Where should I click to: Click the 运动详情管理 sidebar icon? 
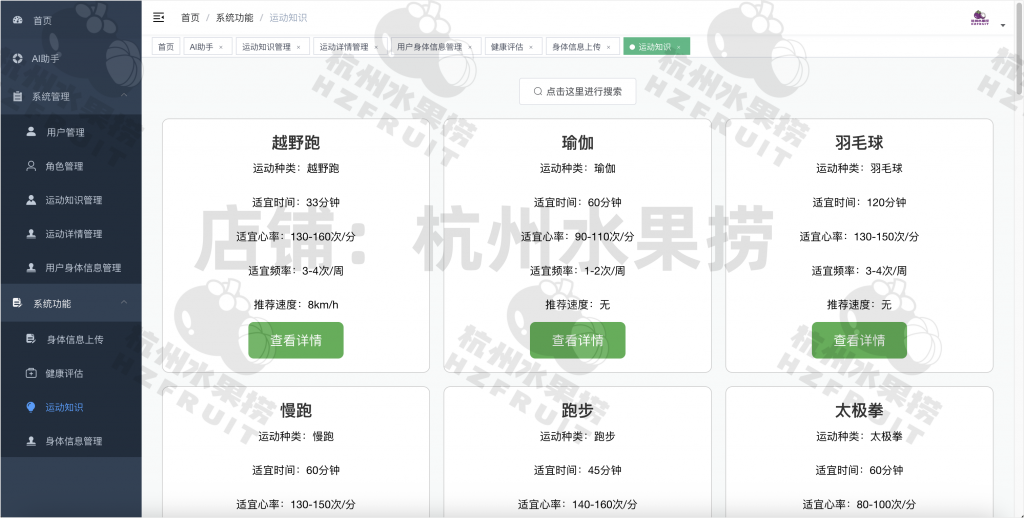click(x=31, y=233)
